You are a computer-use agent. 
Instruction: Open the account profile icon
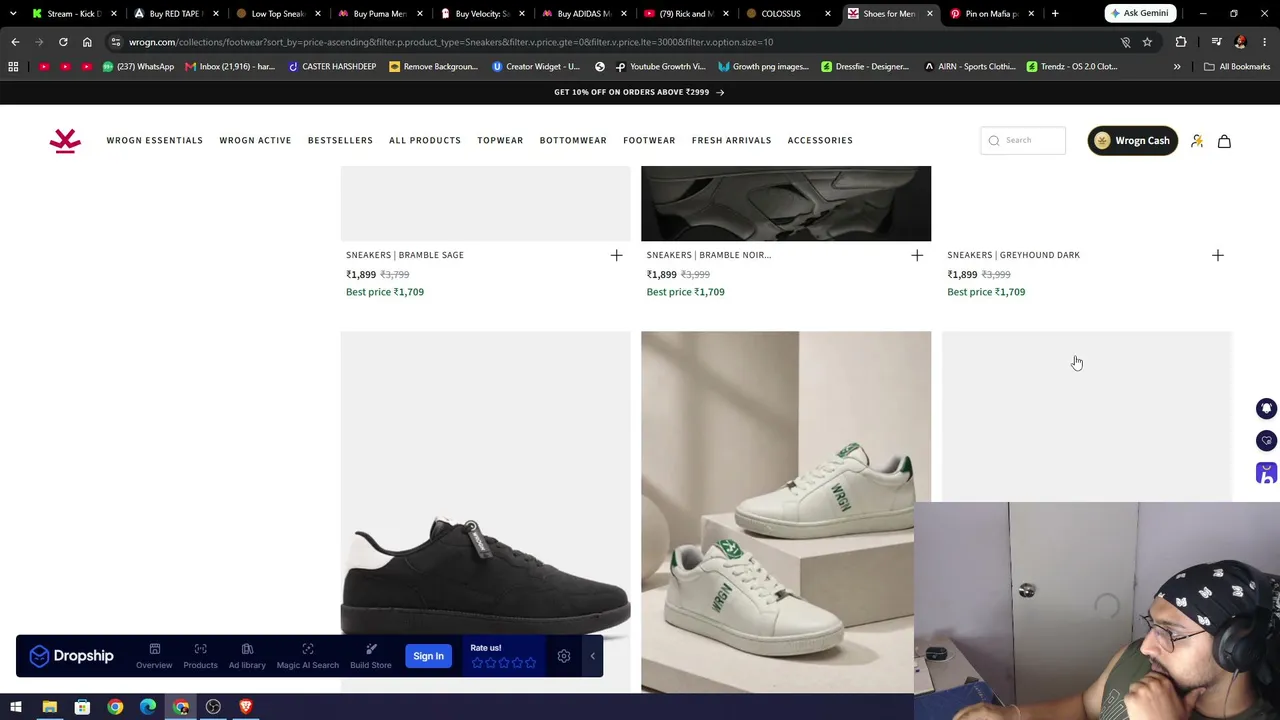point(1197,141)
